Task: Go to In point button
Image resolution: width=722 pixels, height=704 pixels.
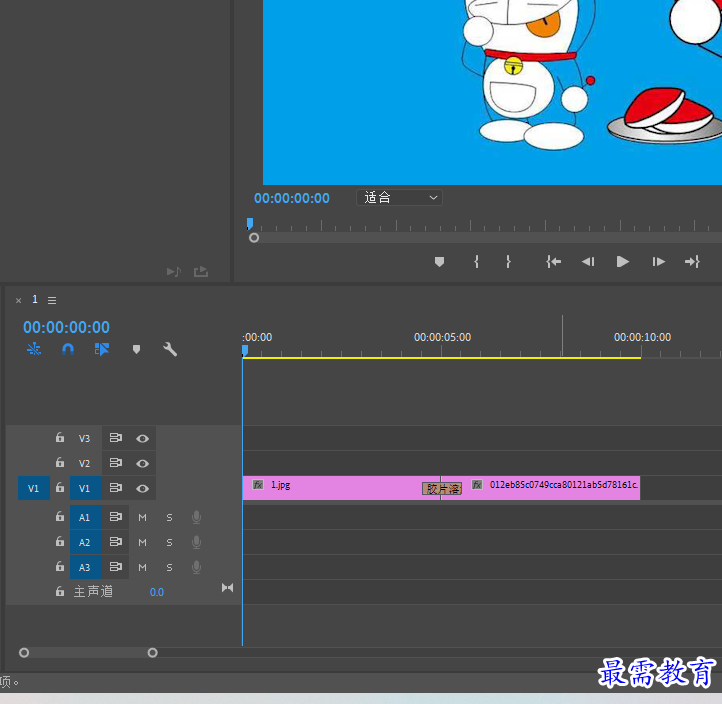Action: [x=553, y=262]
